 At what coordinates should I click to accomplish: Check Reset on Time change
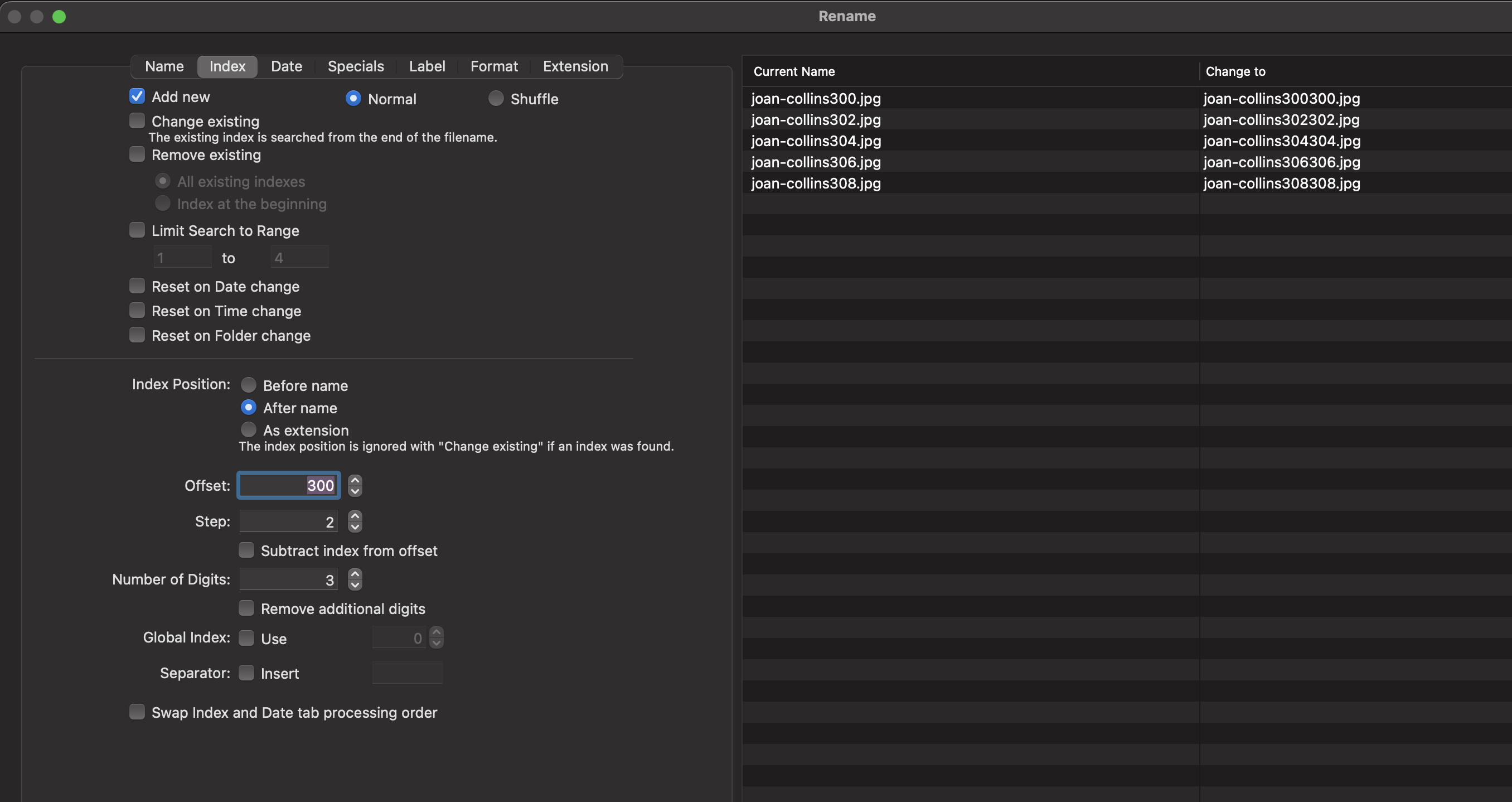pyautogui.click(x=137, y=310)
